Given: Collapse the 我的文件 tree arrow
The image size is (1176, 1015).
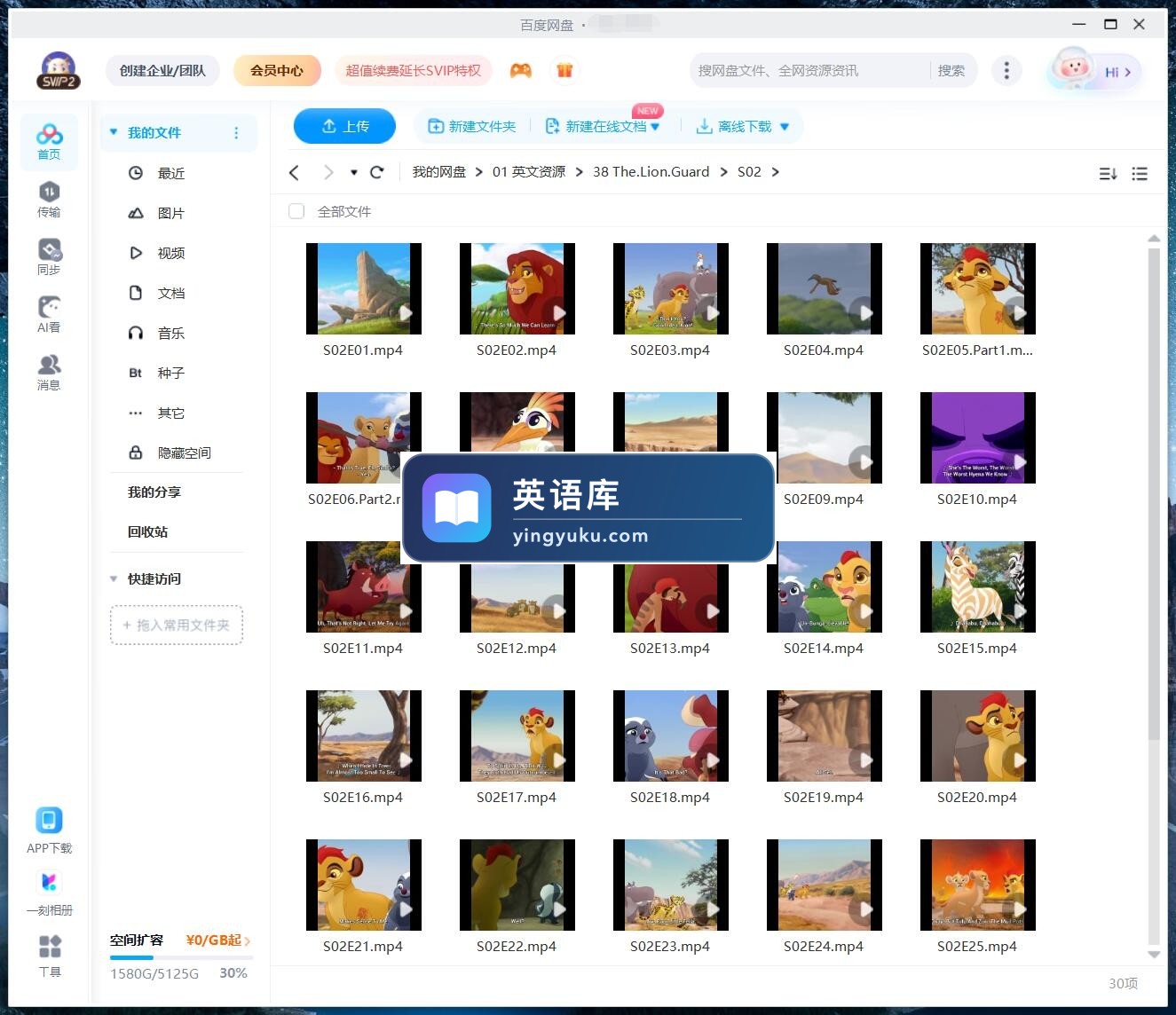Looking at the screenshot, I should 114,132.
